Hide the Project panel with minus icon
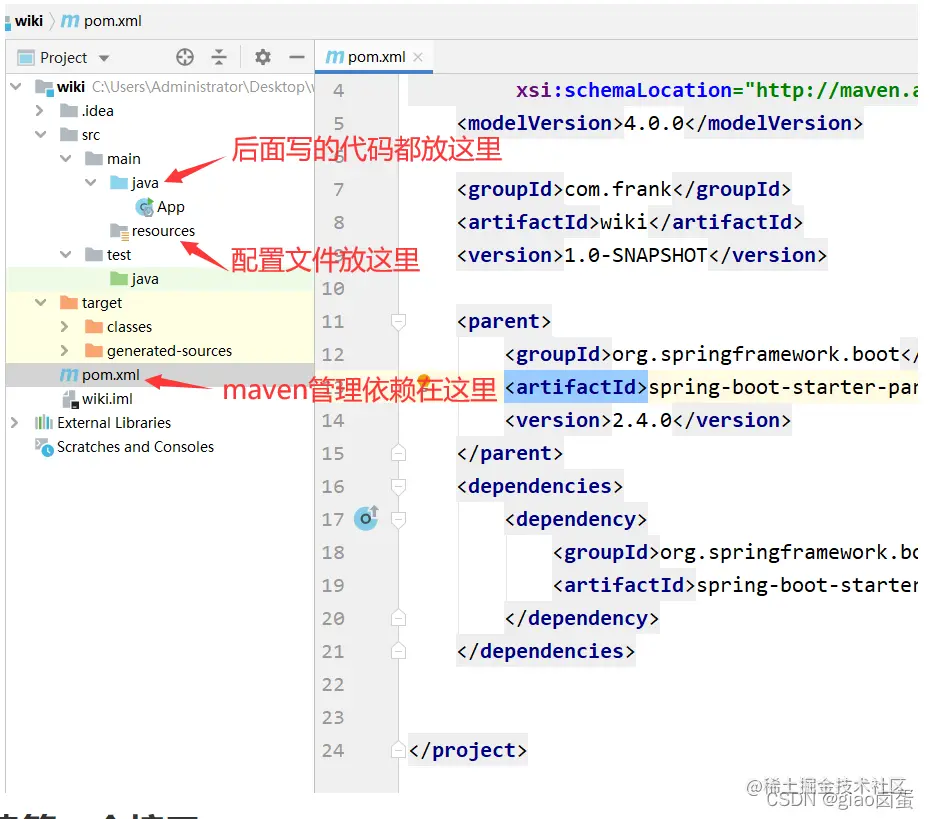 click(297, 57)
